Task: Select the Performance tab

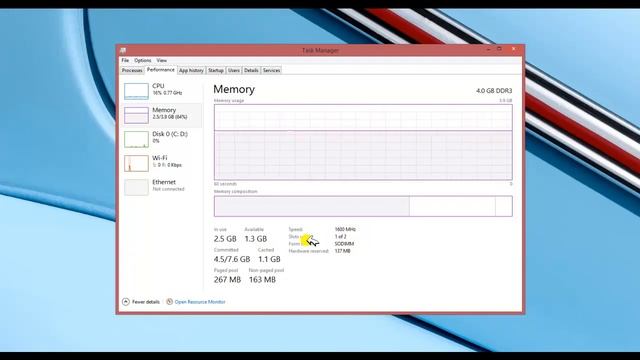Action: (161, 70)
